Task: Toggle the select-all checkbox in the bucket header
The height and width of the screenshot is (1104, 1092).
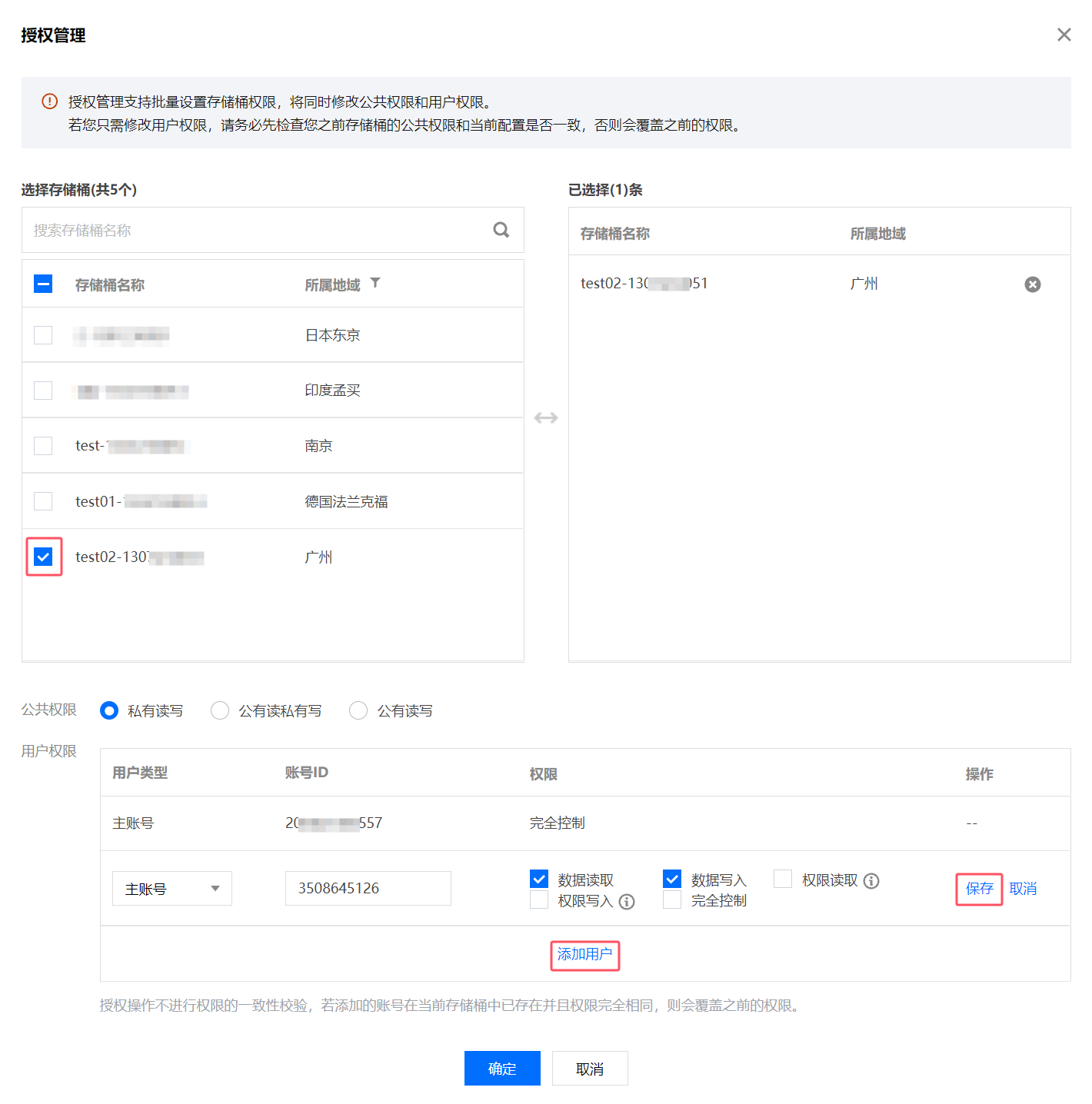Action: [43, 284]
